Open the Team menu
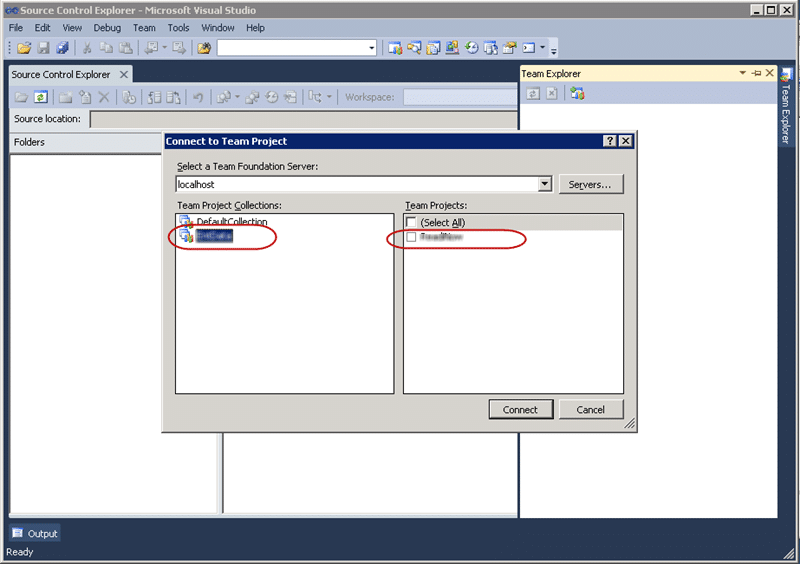 pyautogui.click(x=144, y=28)
